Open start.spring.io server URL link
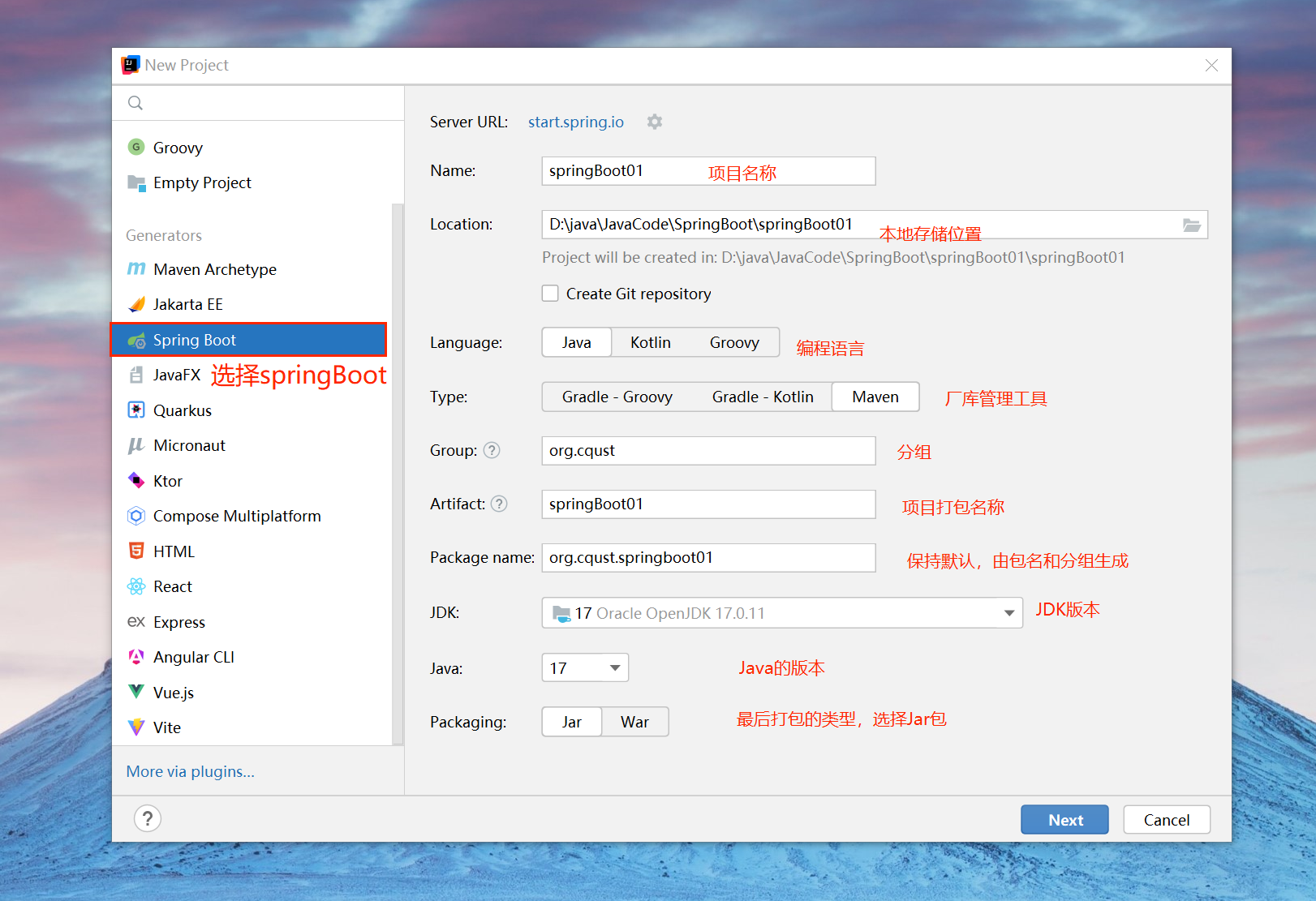 [x=576, y=122]
